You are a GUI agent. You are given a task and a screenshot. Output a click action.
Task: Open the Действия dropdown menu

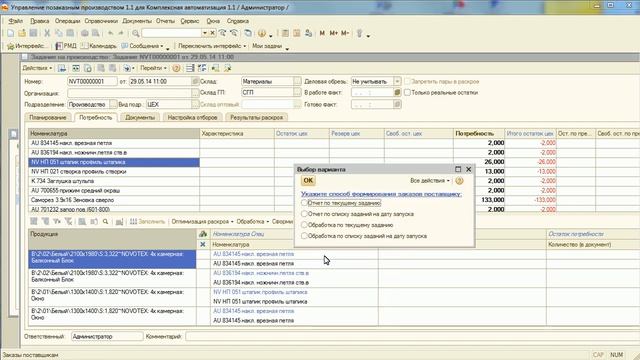(x=37, y=68)
